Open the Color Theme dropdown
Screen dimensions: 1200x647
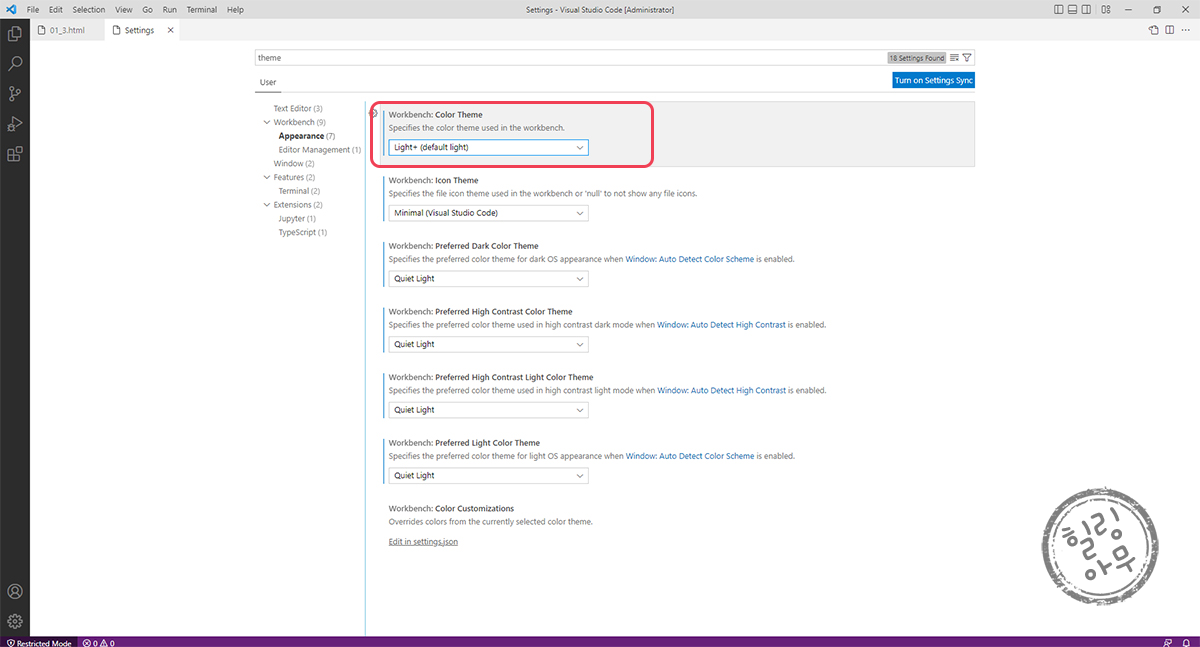coord(488,147)
